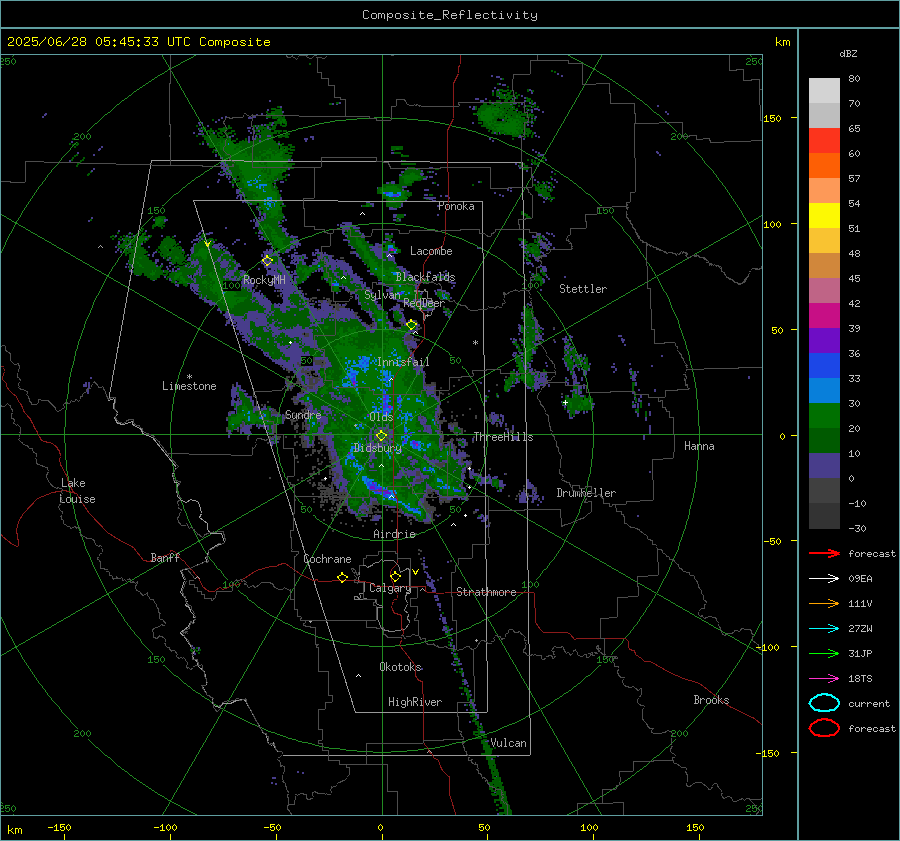Select the Drumheller label
The height and width of the screenshot is (841, 900).
pos(586,493)
